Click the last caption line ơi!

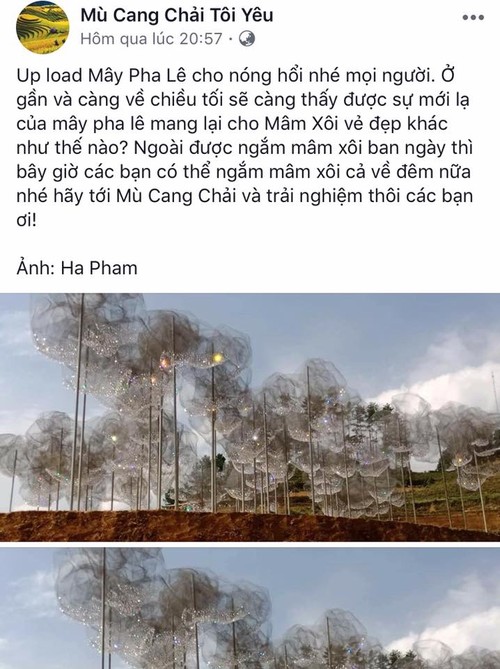click(x=26, y=222)
